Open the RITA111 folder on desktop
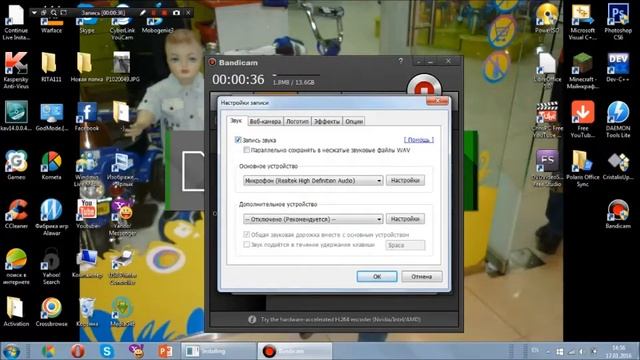 click(x=51, y=67)
